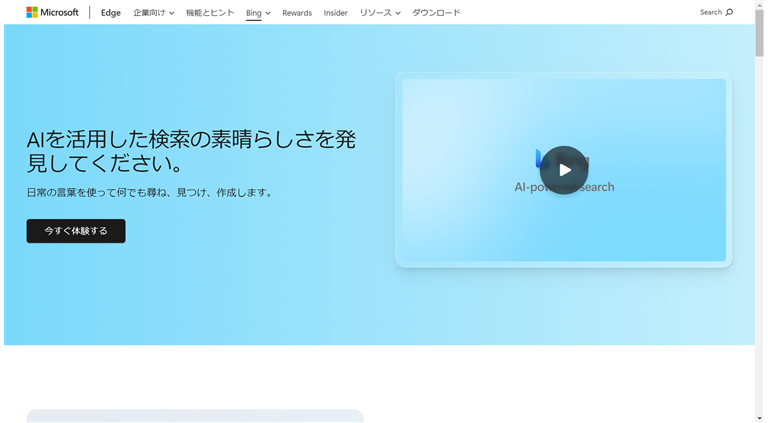Click the 今すぐ体験する button
Viewport: 768px width, 423px height.
pyautogui.click(x=76, y=231)
